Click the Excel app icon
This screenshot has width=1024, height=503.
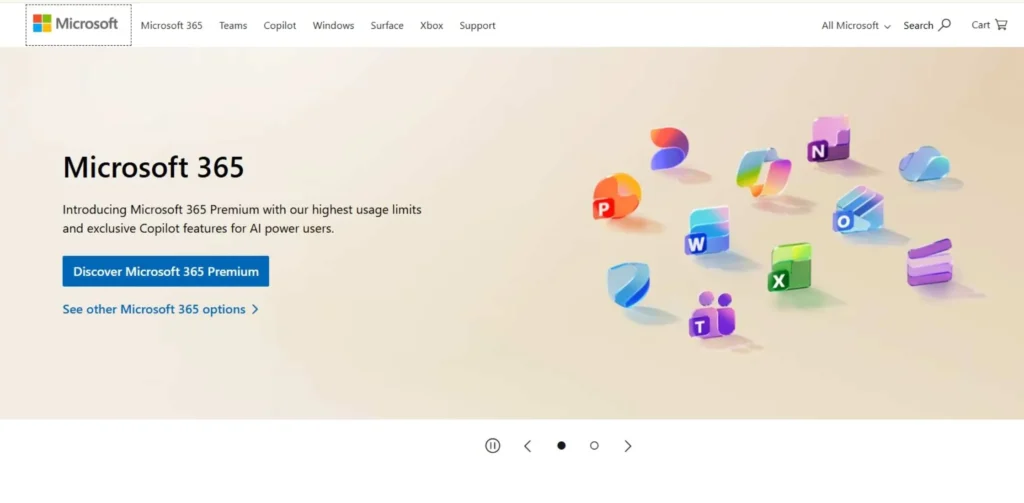click(789, 268)
